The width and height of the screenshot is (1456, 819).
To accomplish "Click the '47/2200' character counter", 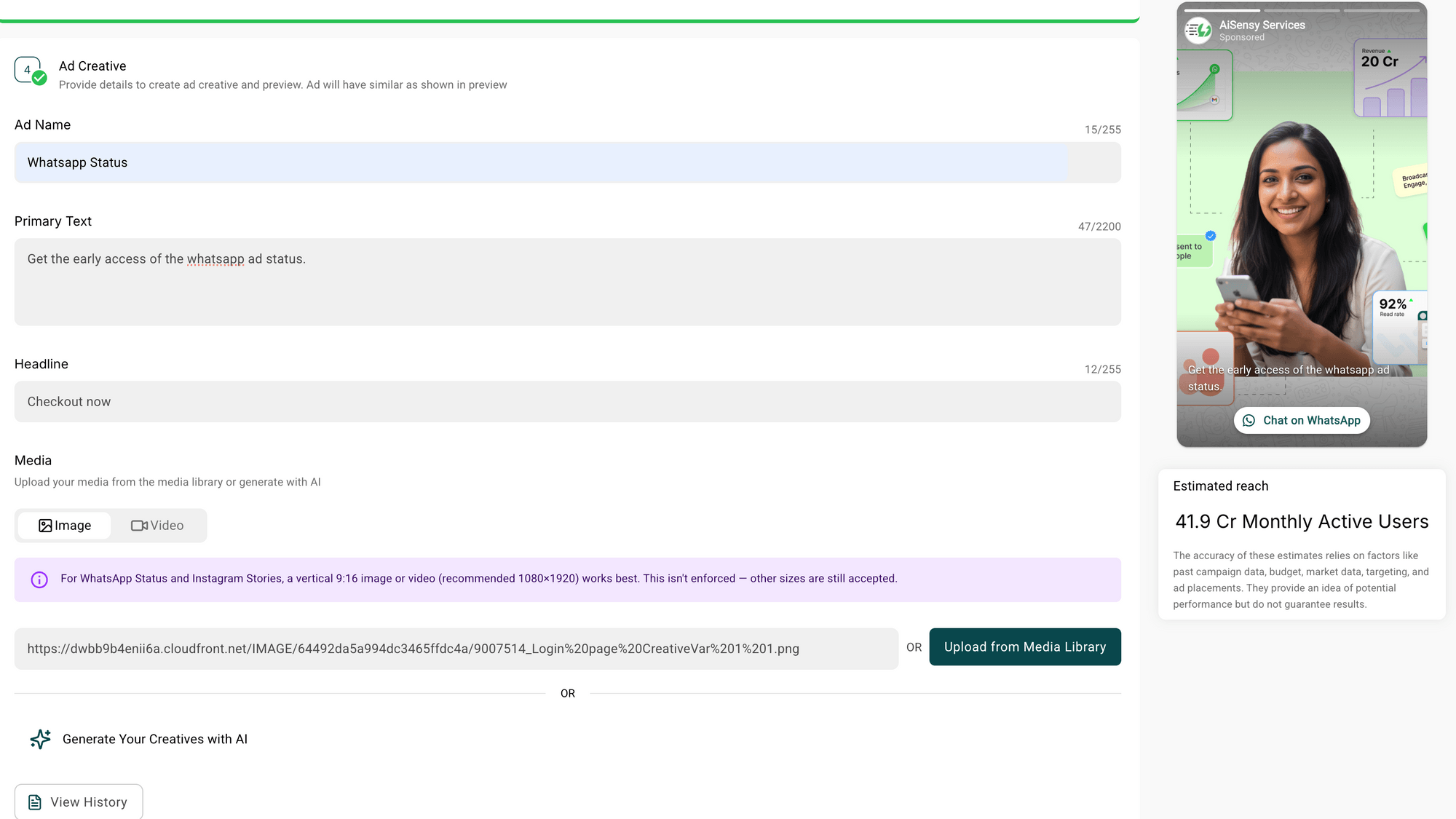I will (1099, 226).
